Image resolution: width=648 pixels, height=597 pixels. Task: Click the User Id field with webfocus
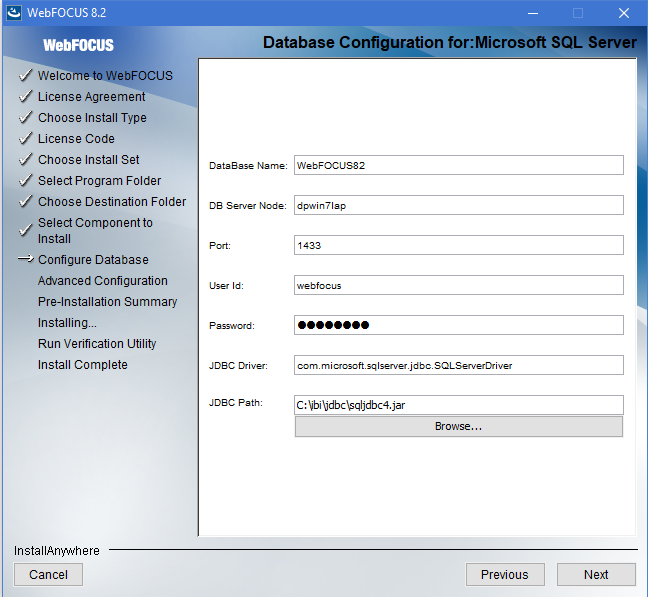(458, 285)
